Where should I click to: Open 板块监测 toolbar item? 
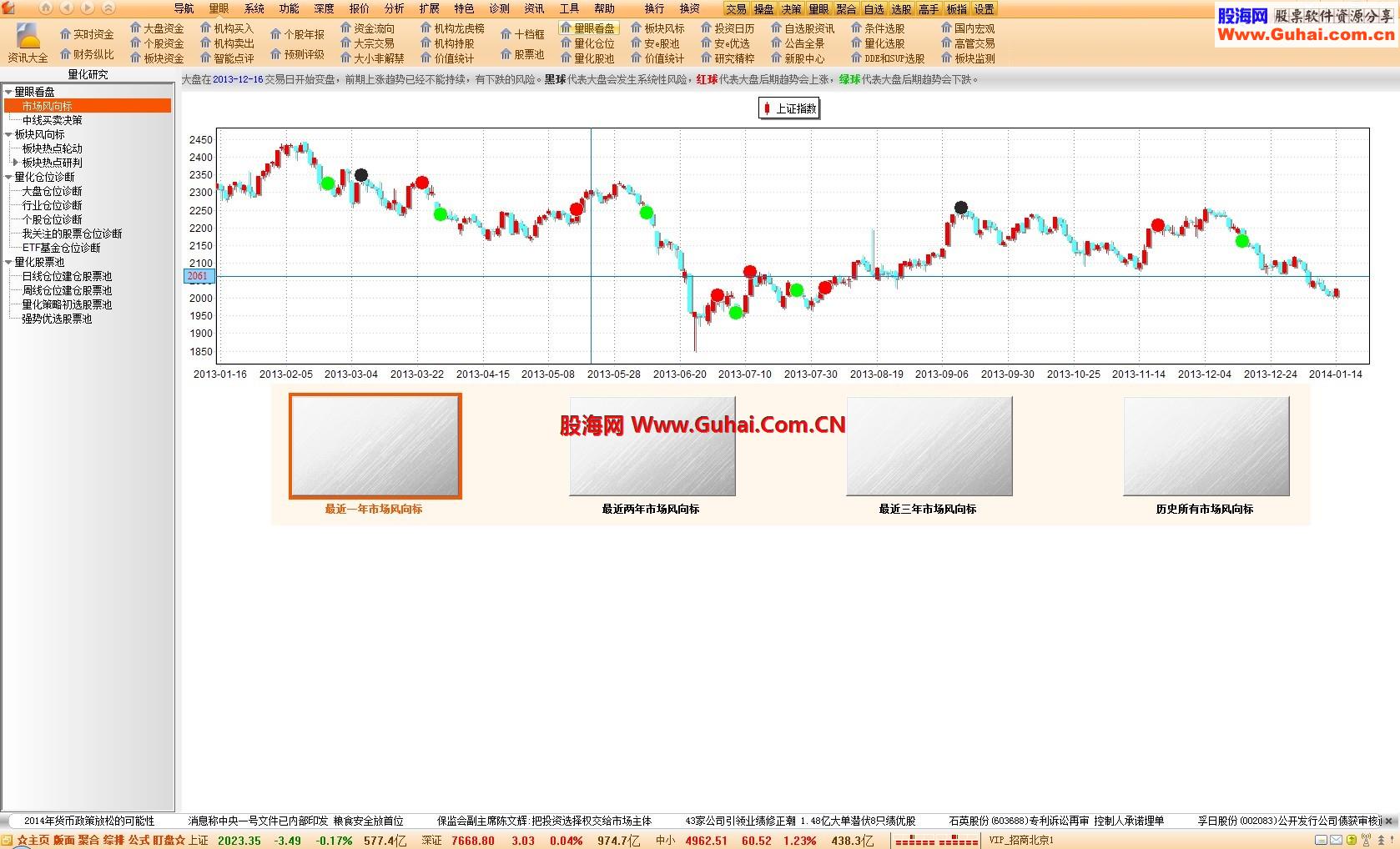coord(968,58)
